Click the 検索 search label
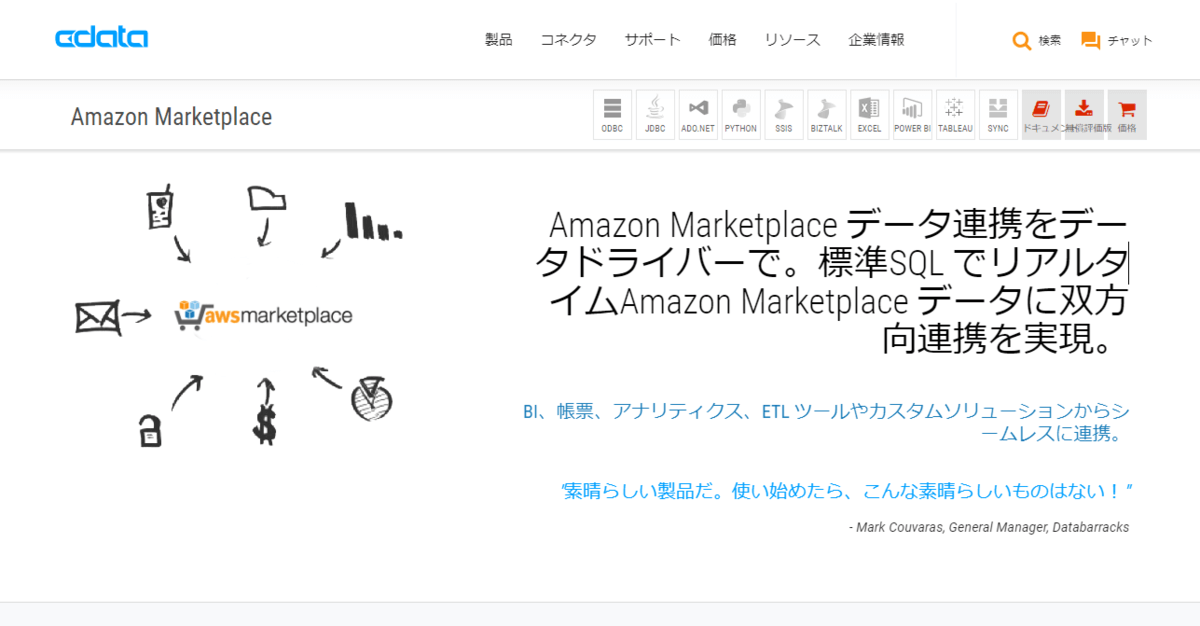 (1050, 41)
